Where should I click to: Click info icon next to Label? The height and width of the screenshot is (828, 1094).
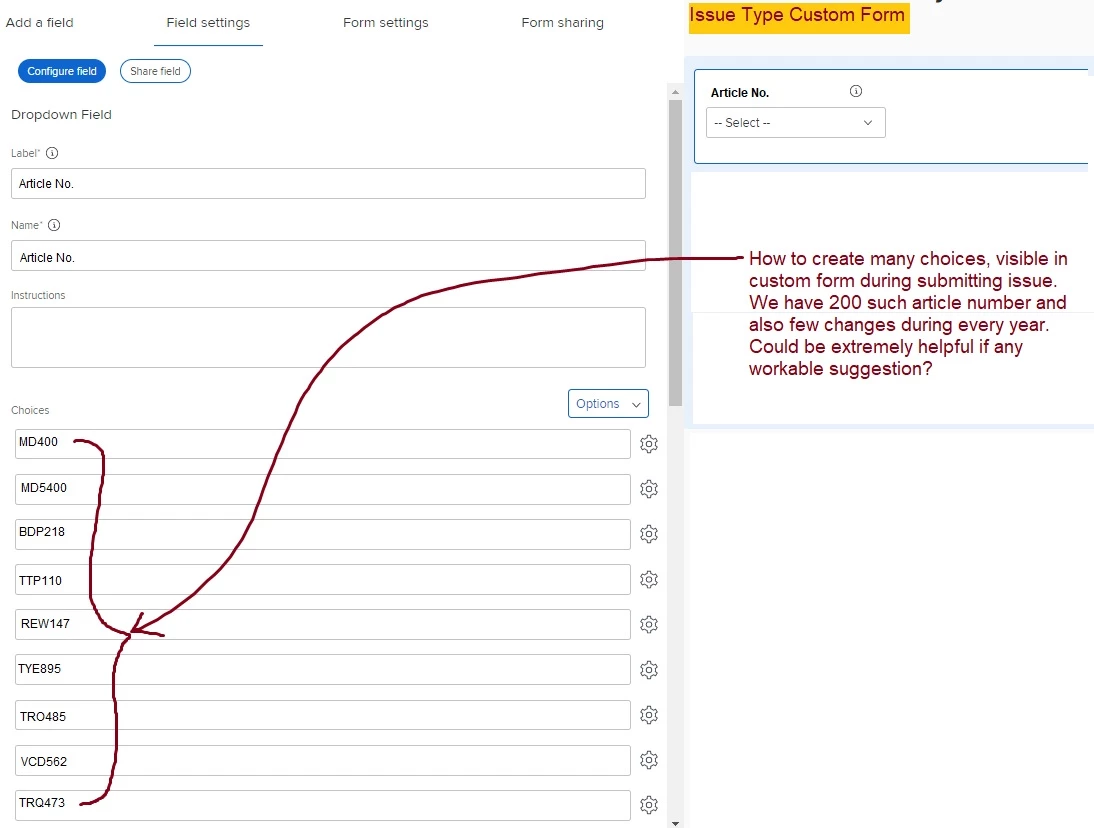point(52,153)
